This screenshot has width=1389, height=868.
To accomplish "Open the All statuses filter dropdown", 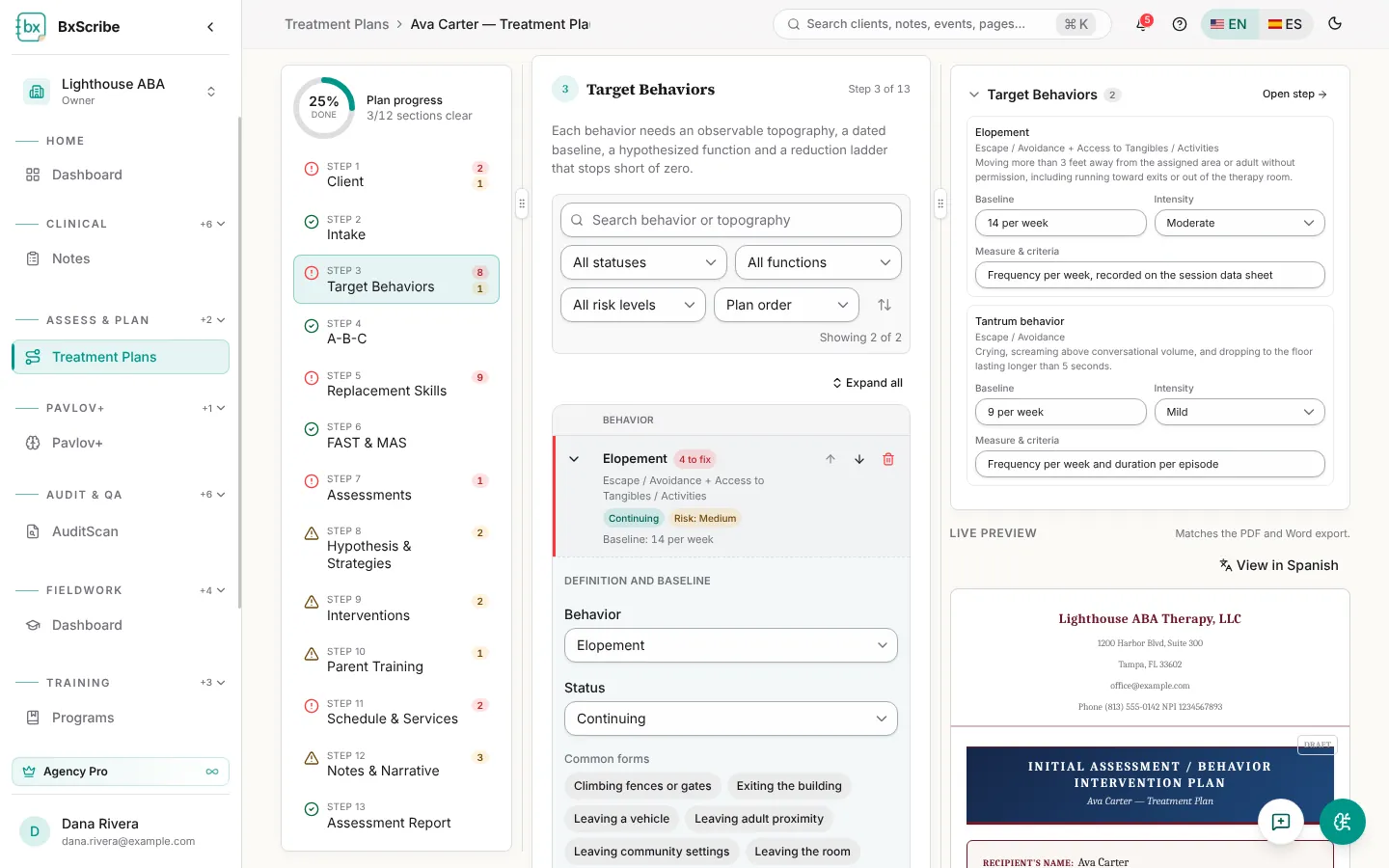I will [x=643, y=262].
